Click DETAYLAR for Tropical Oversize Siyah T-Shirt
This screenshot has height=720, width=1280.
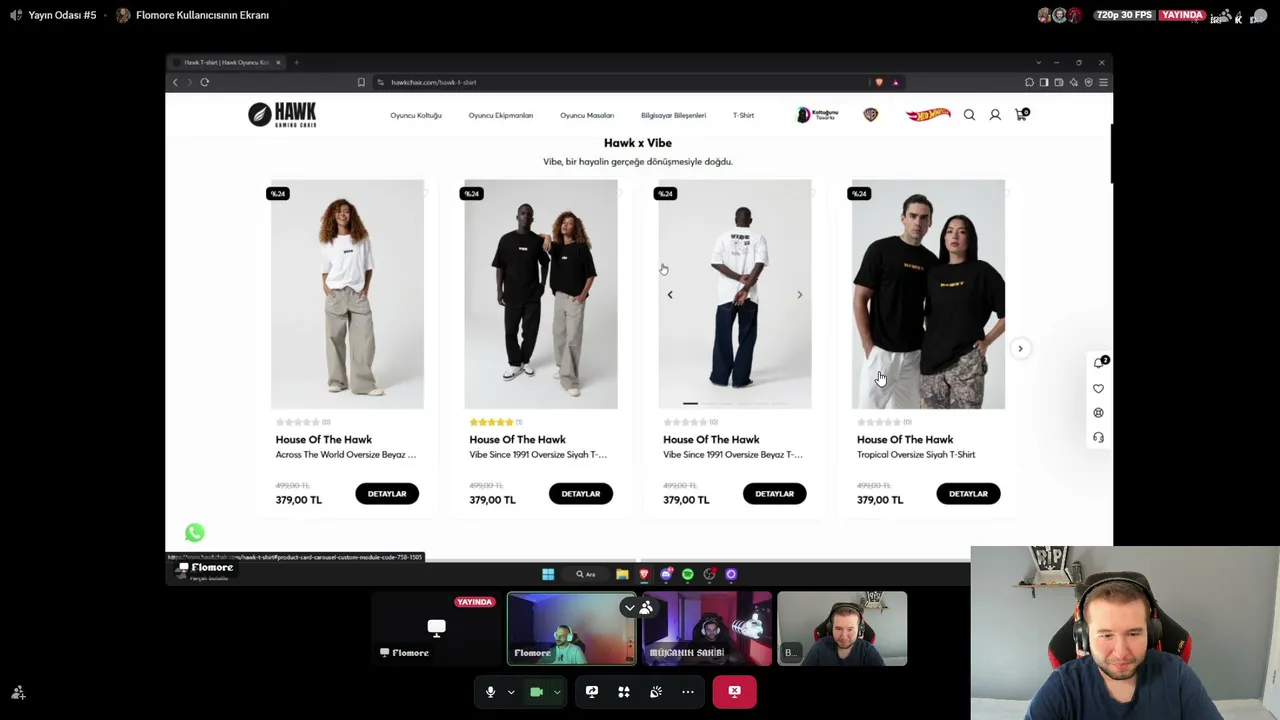coord(968,494)
